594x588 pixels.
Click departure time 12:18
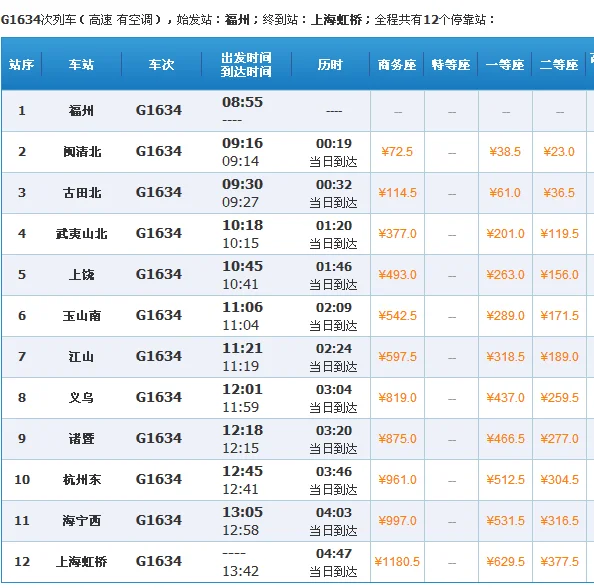point(242,430)
